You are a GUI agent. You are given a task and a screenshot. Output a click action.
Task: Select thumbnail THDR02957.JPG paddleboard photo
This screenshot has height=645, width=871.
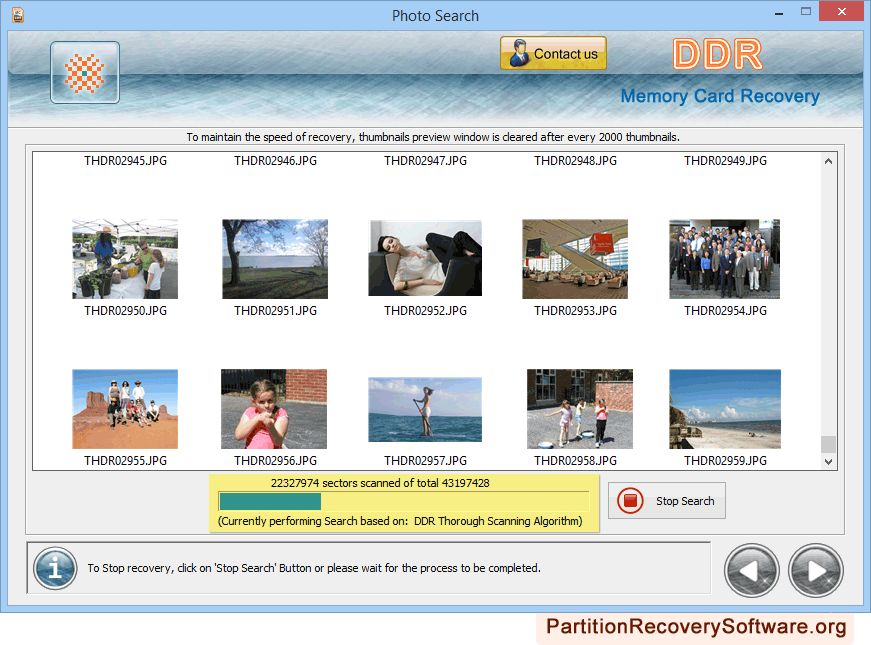[425, 409]
